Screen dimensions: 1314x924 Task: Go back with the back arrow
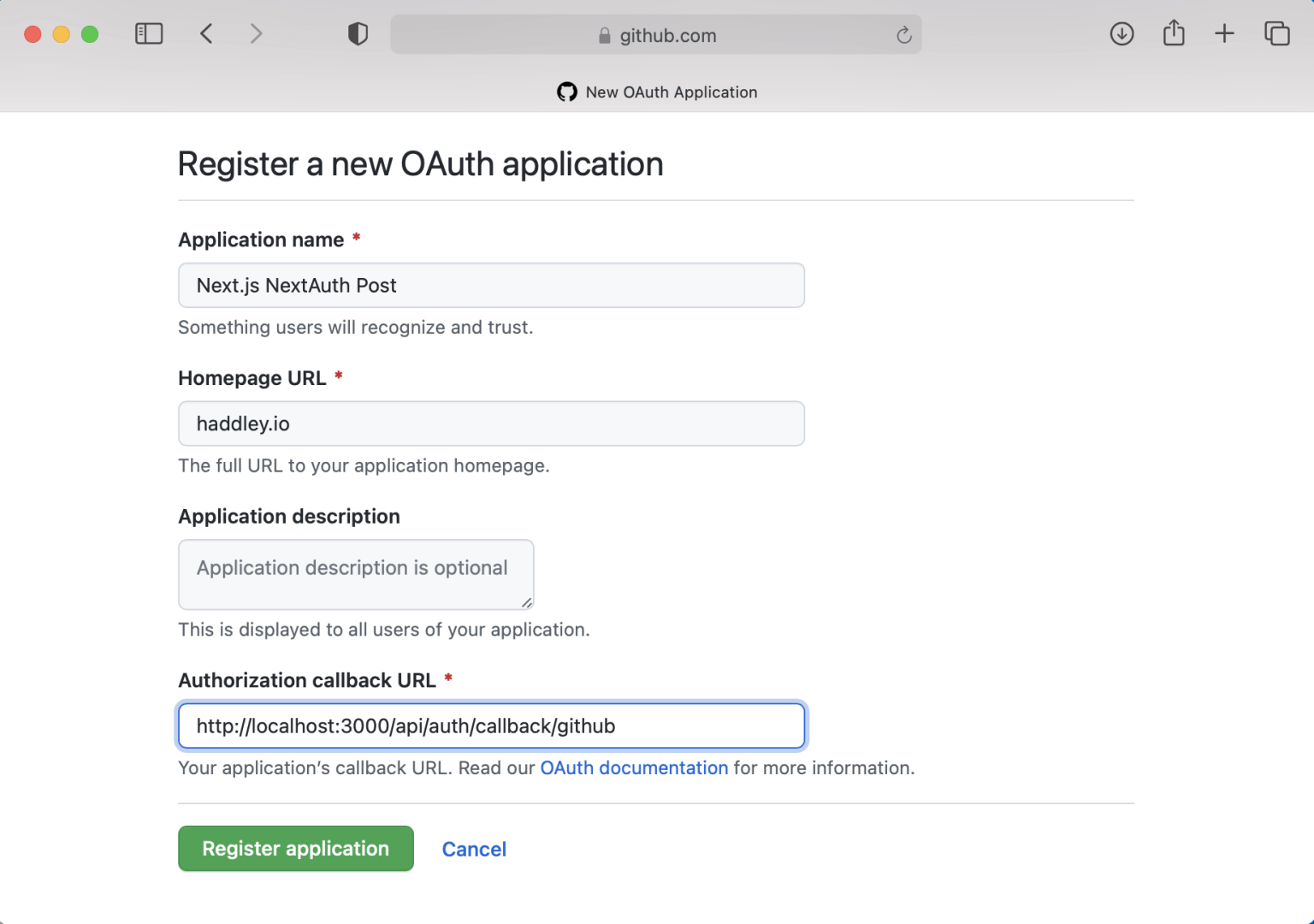206,34
